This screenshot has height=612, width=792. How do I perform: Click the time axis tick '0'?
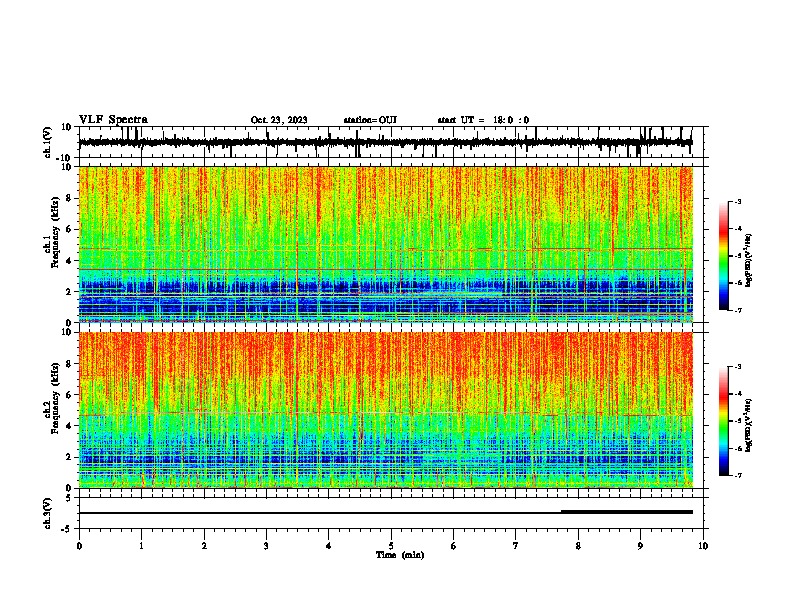(79, 546)
